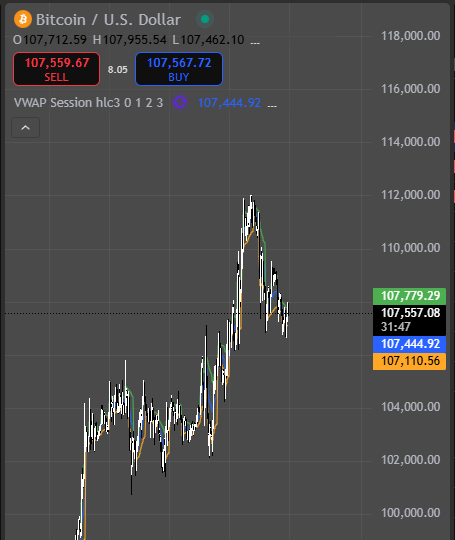This screenshot has height=540, width=455.
Task: Click the bar countdown timer 31:47
Action: [x=395, y=326]
